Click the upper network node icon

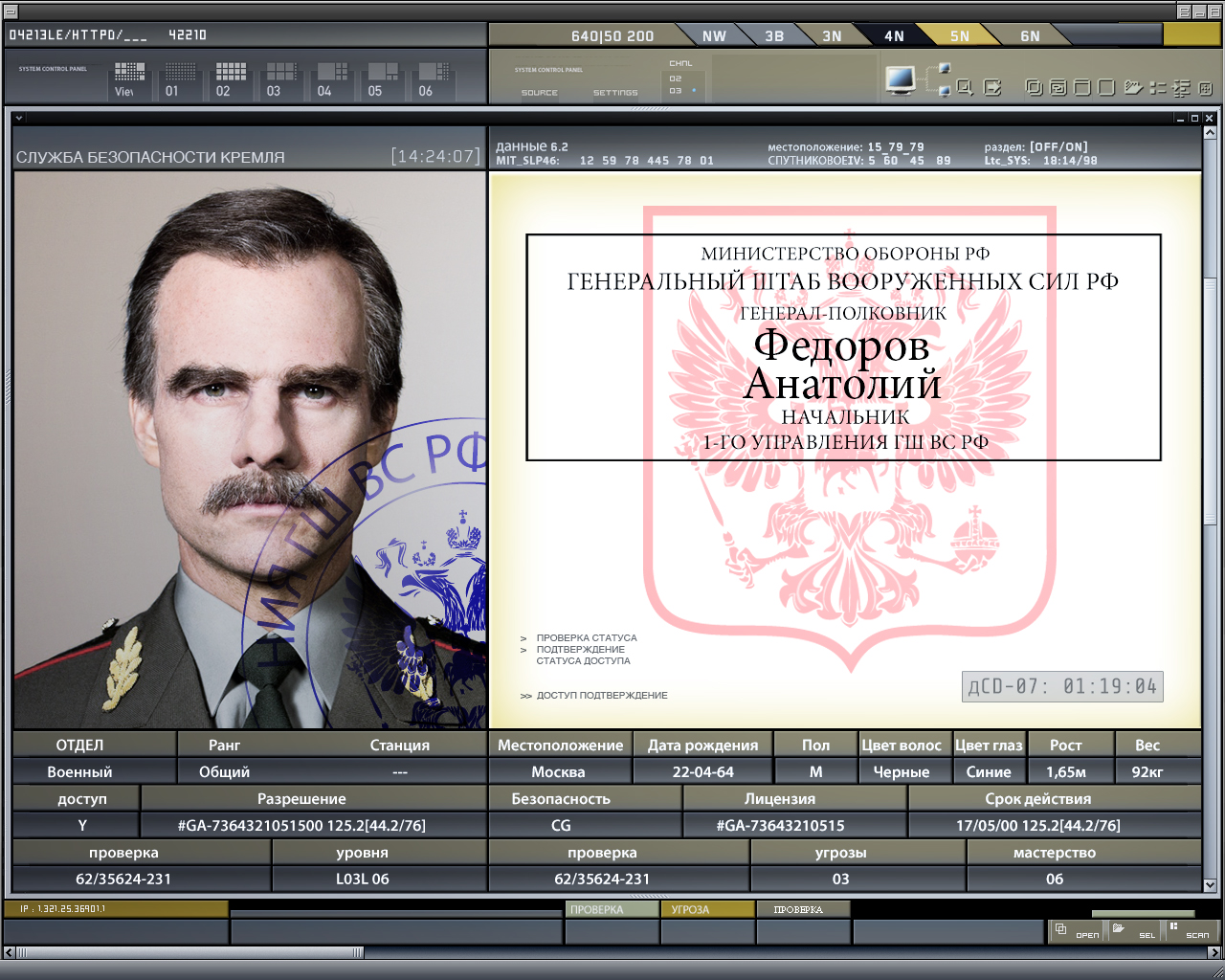pyautogui.click(x=945, y=67)
